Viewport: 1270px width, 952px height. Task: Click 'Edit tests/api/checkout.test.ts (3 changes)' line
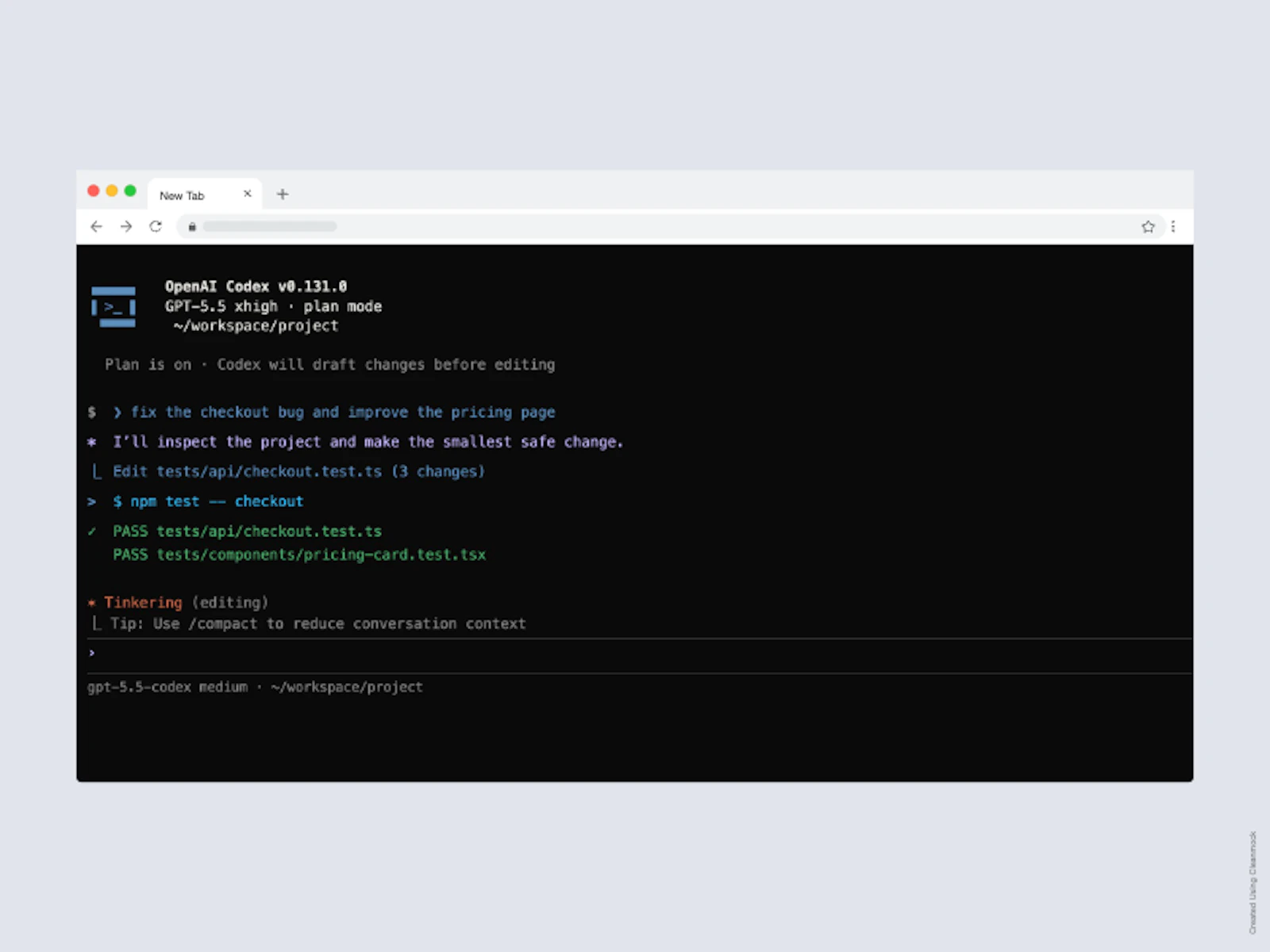coord(298,472)
